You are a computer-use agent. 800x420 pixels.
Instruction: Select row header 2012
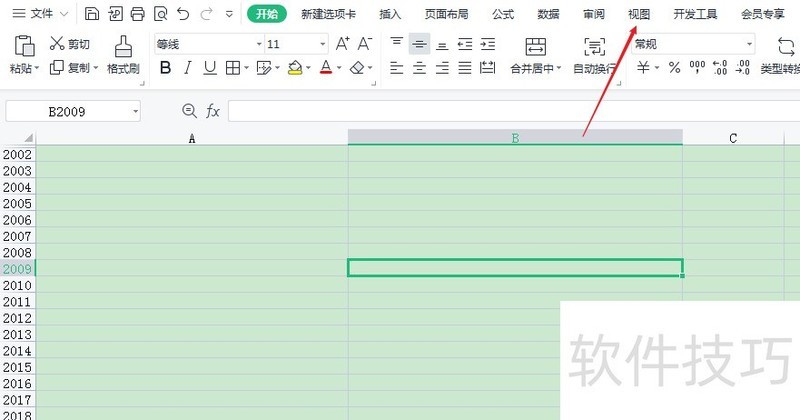pos(17,318)
